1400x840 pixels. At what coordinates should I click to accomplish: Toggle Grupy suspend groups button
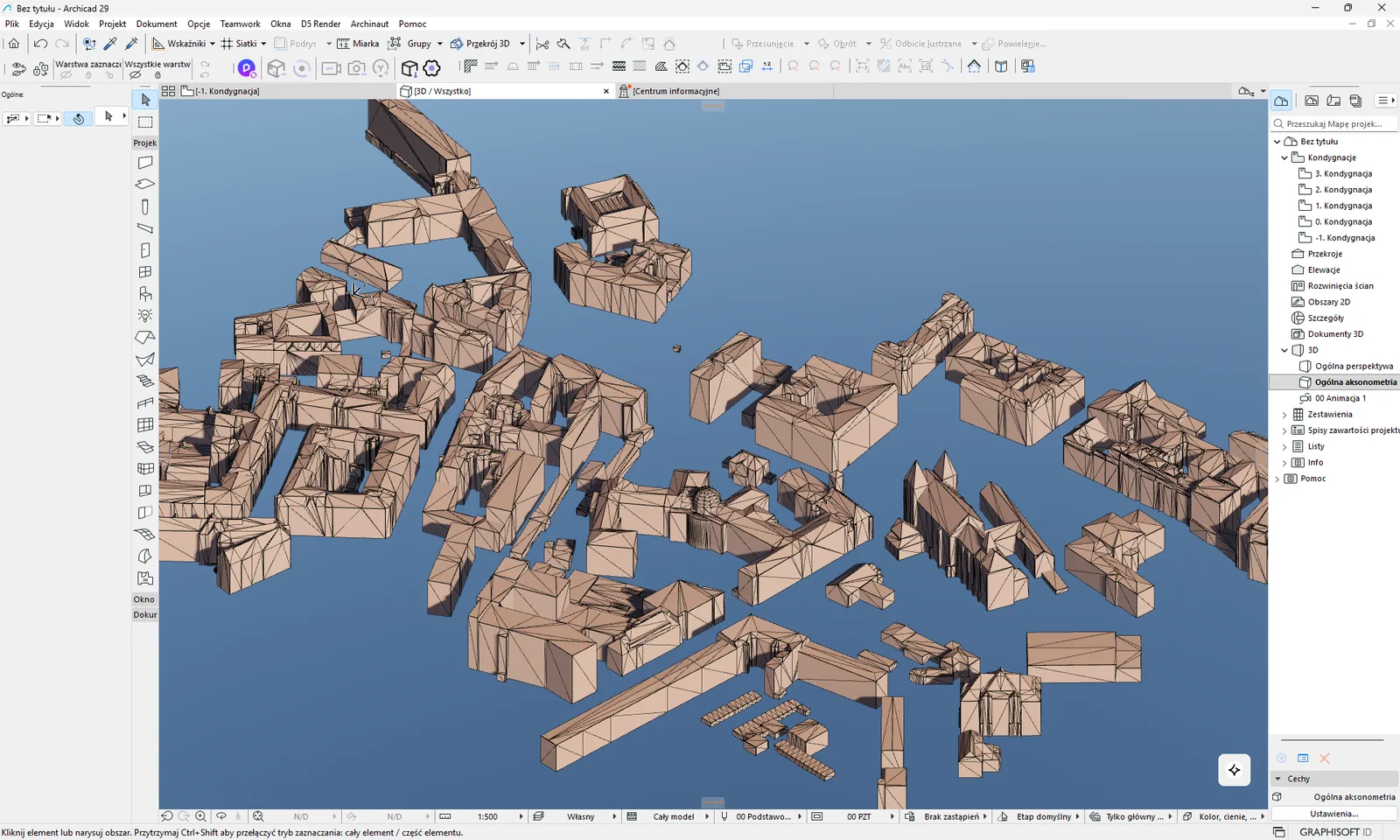pyautogui.click(x=409, y=44)
